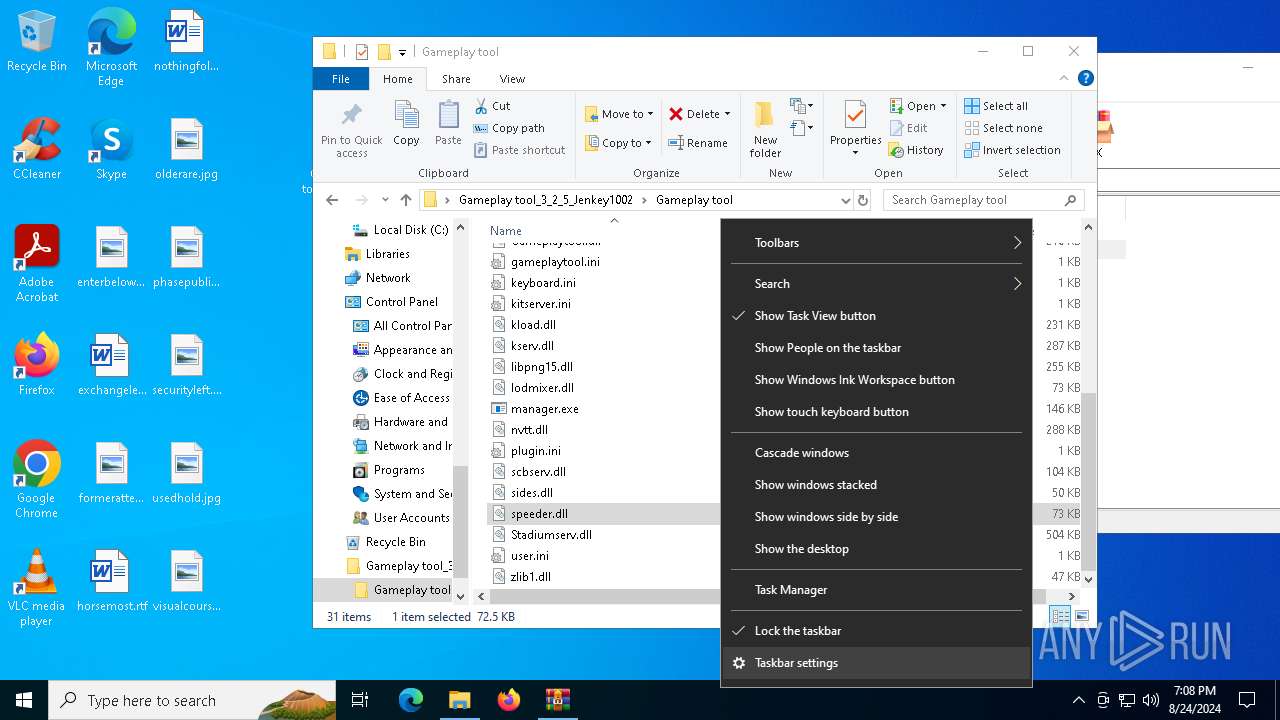The height and width of the screenshot is (720, 1280).
Task: Open the address bar history dropdown
Action: [845, 200]
